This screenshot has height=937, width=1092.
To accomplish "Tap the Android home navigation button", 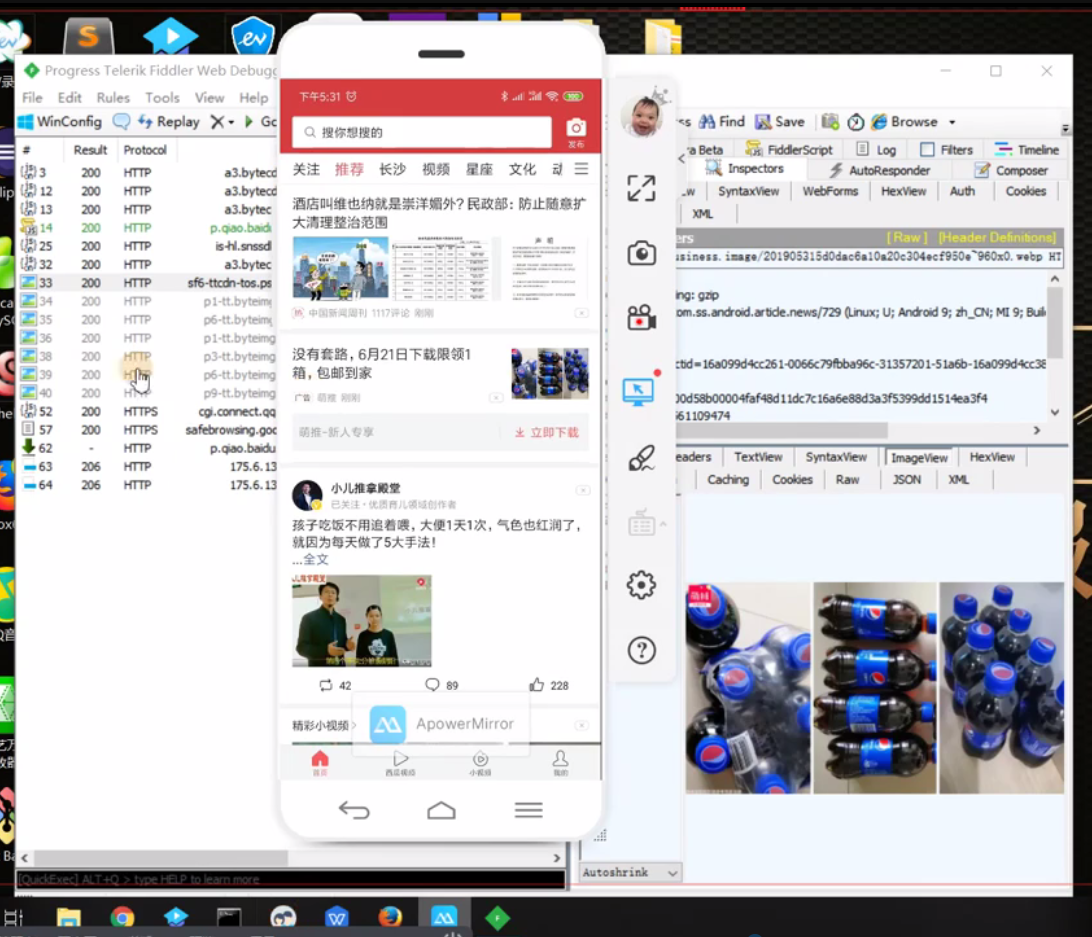I will (441, 810).
